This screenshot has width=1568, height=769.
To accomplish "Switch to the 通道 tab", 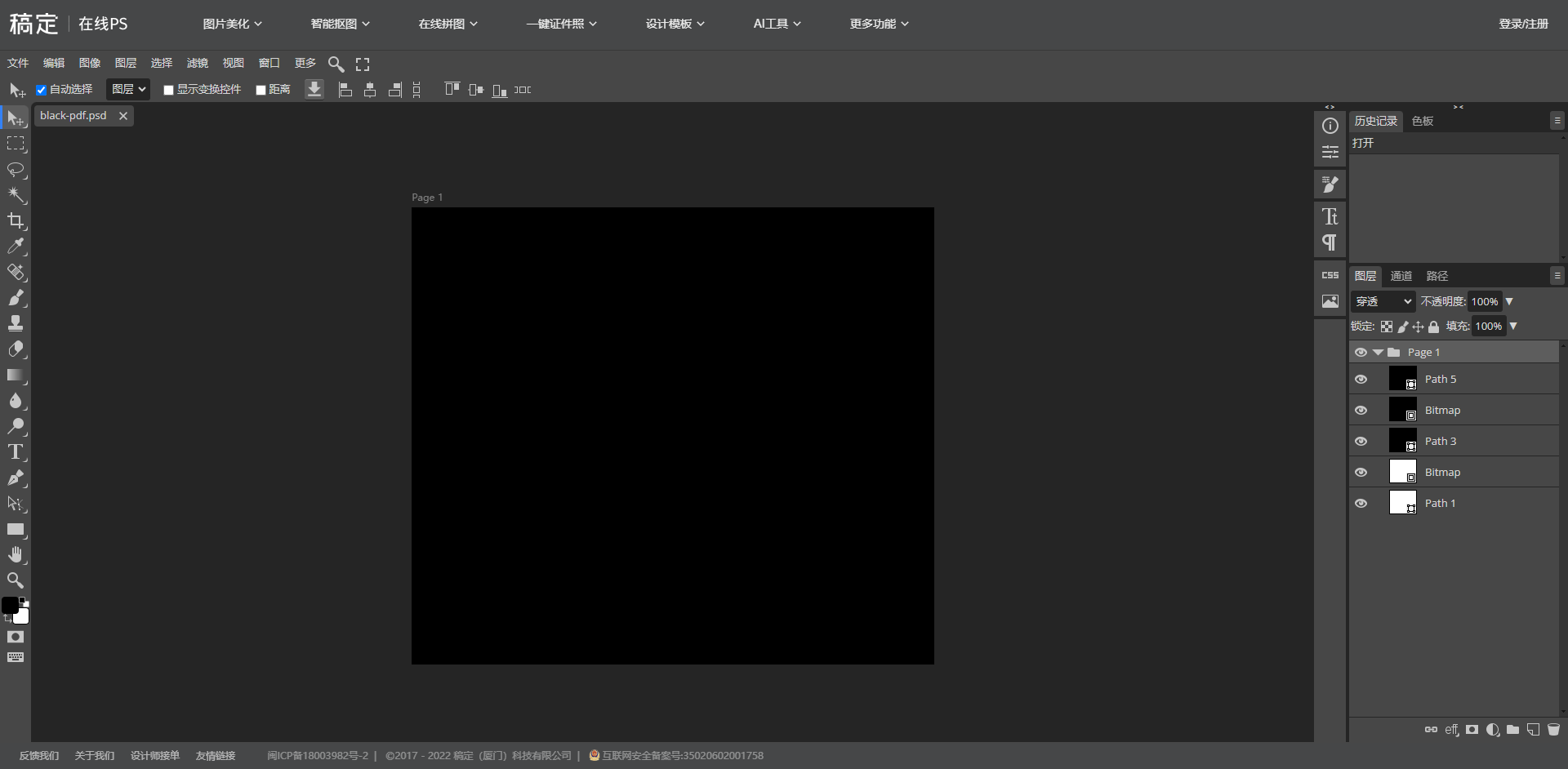I will pyautogui.click(x=1401, y=276).
